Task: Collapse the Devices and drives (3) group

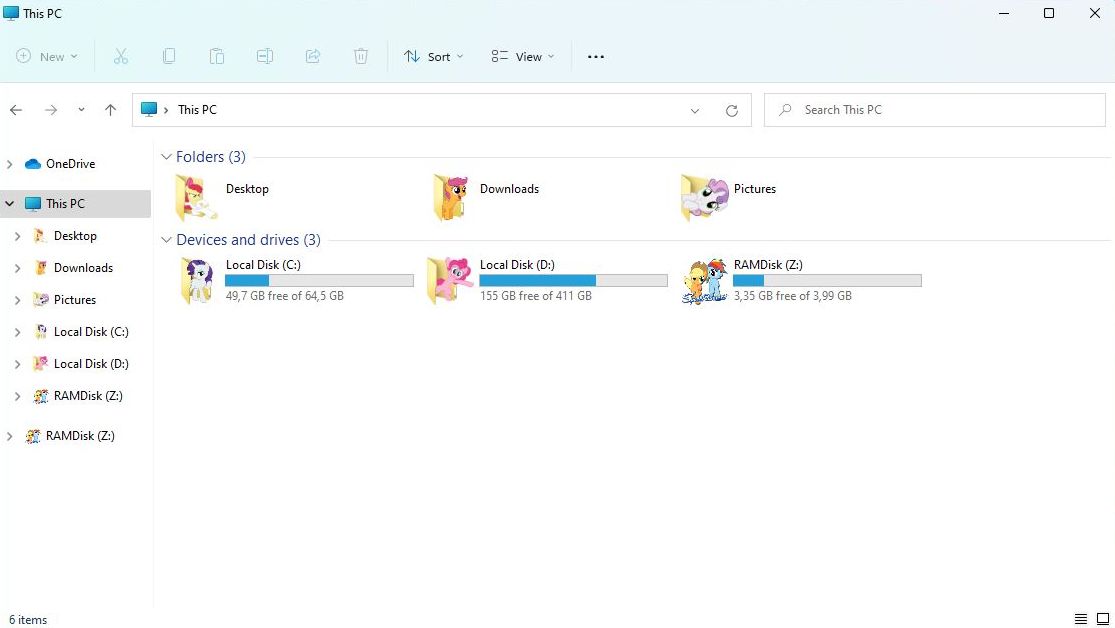Action: point(166,240)
